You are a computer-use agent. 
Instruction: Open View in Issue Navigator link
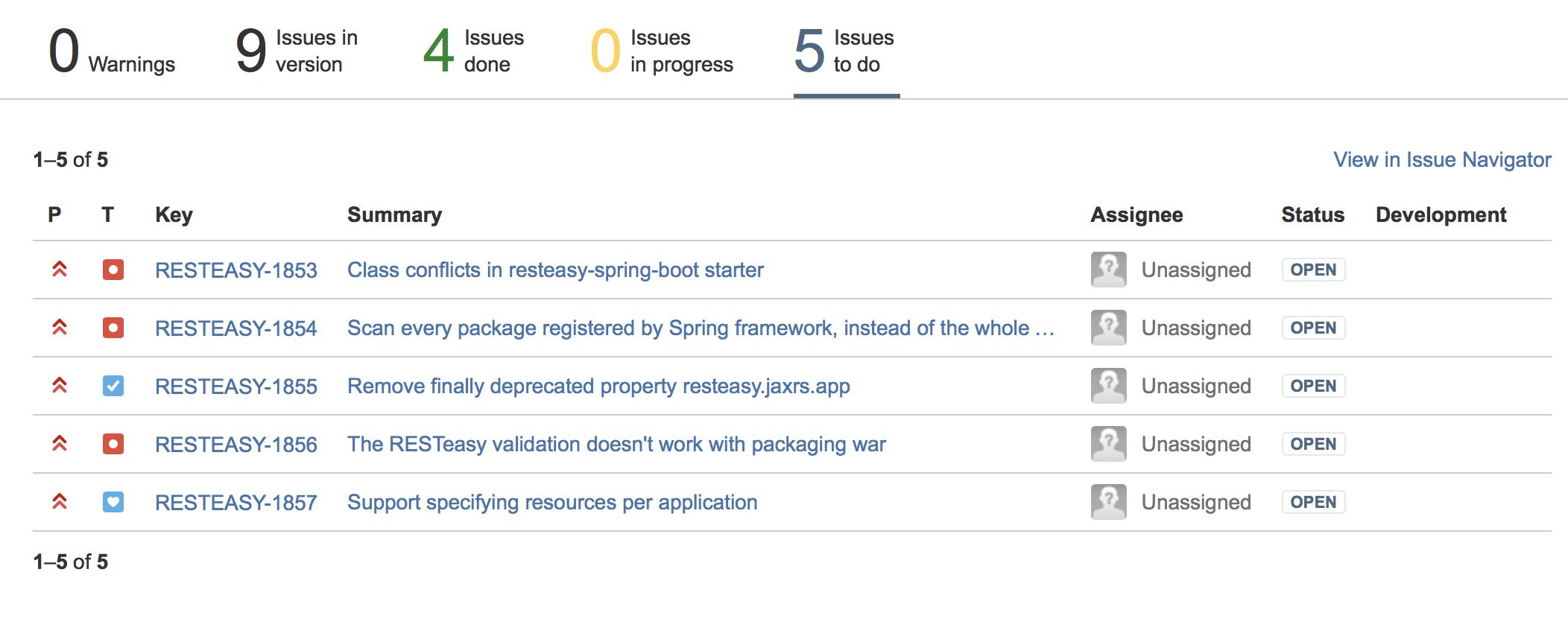[x=1442, y=159]
